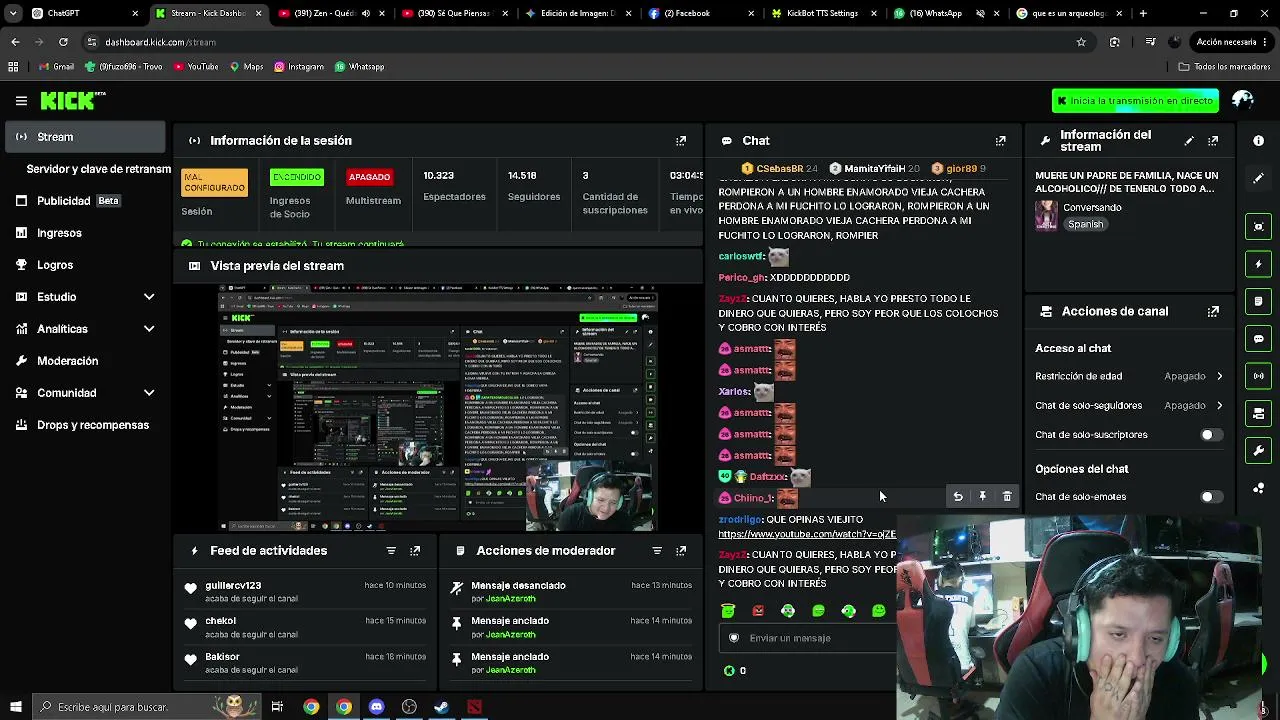The height and width of the screenshot is (720, 1280).
Task: Toggle Chat de solo-suscriptores switch
Action: (1212, 435)
